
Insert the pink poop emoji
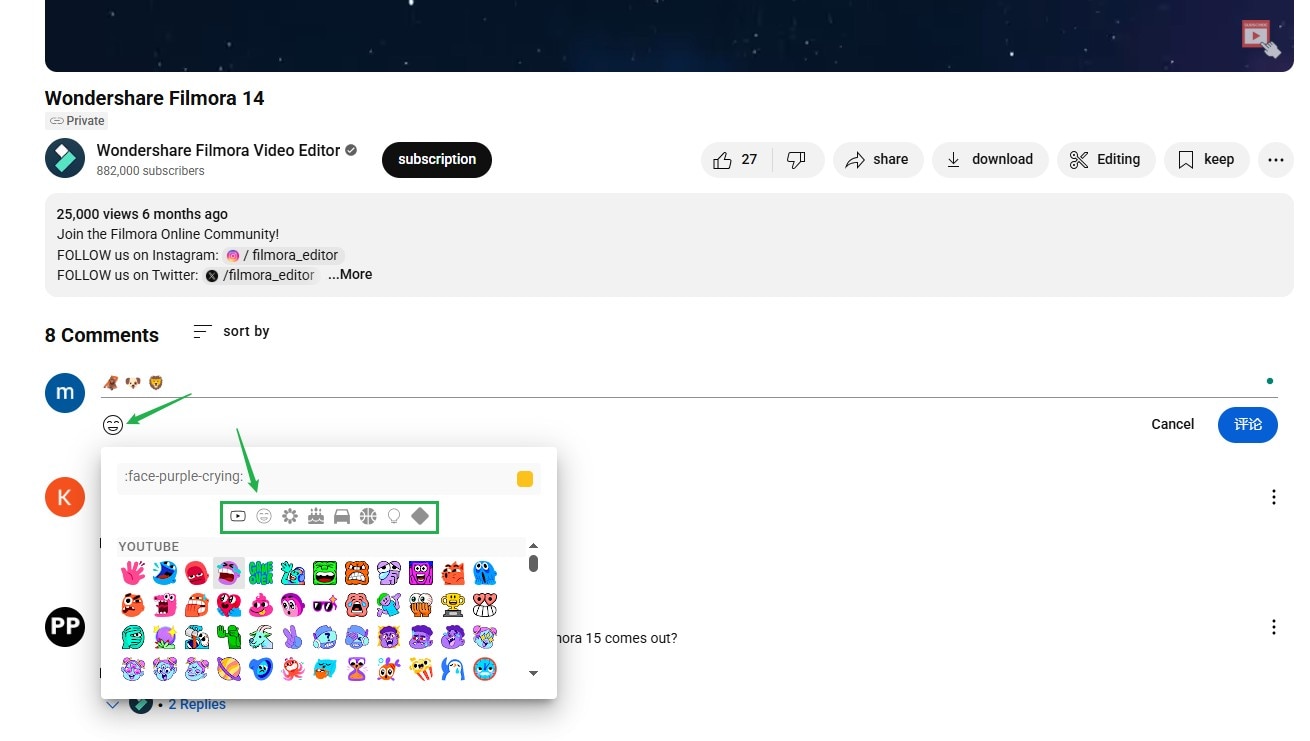[261, 605]
